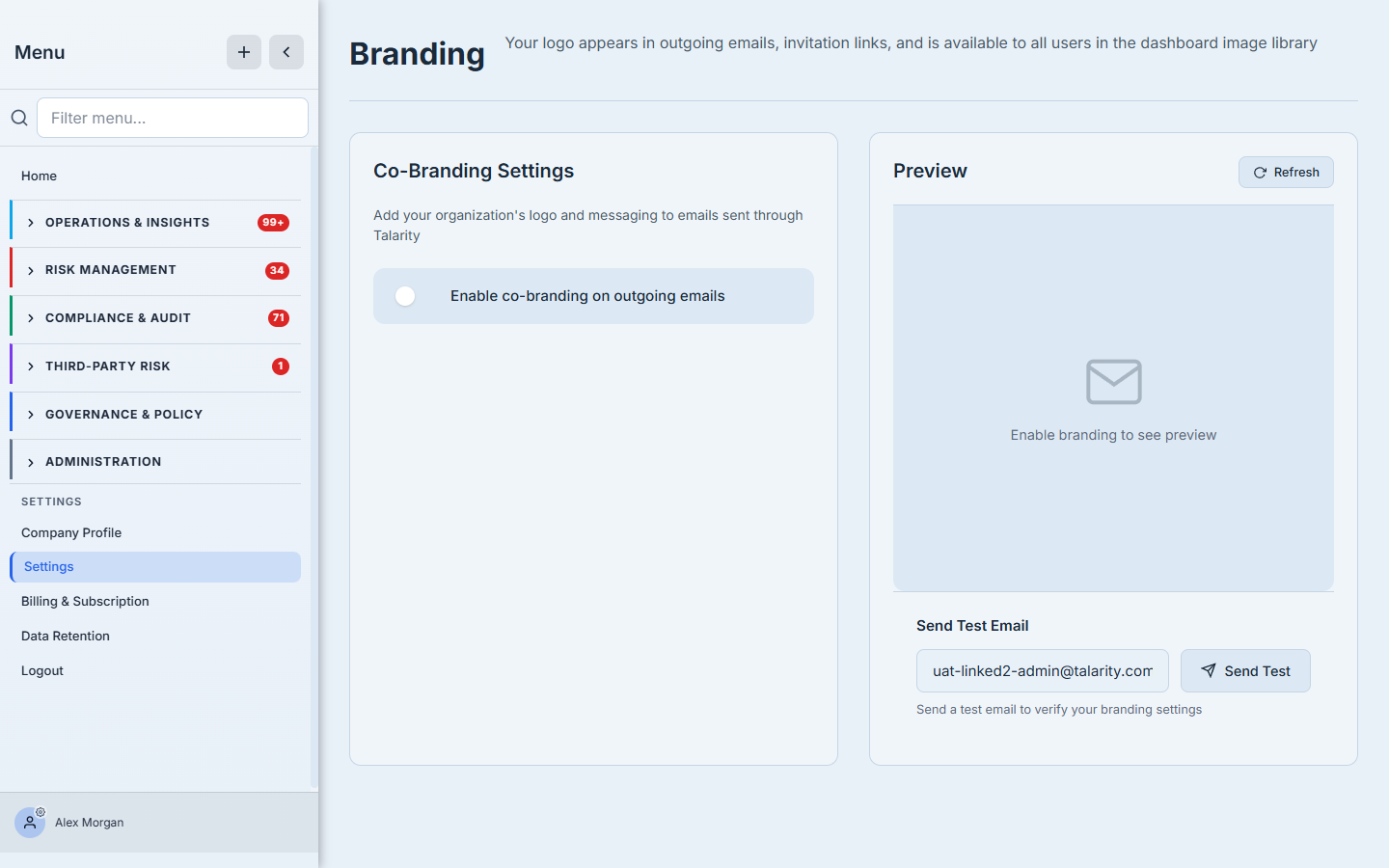Image resolution: width=1389 pixels, height=868 pixels.
Task: Click the 1 badge on Third-Party Risk
Action: pos(281,366)
